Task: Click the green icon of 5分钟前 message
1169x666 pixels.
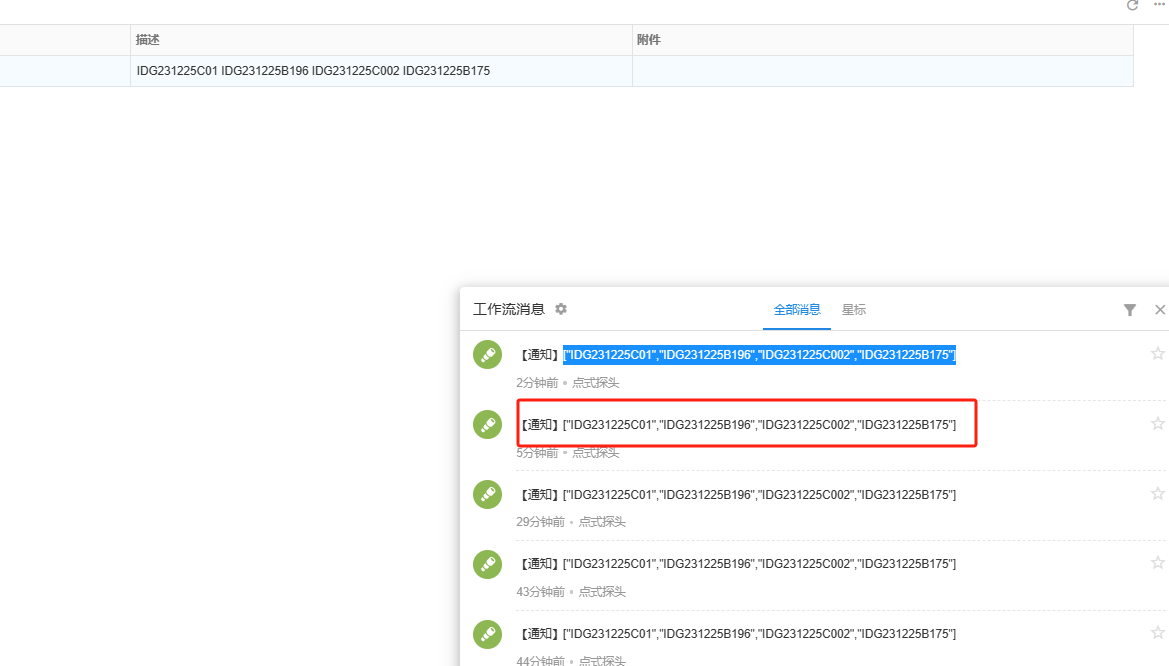Action: point(488,424)
